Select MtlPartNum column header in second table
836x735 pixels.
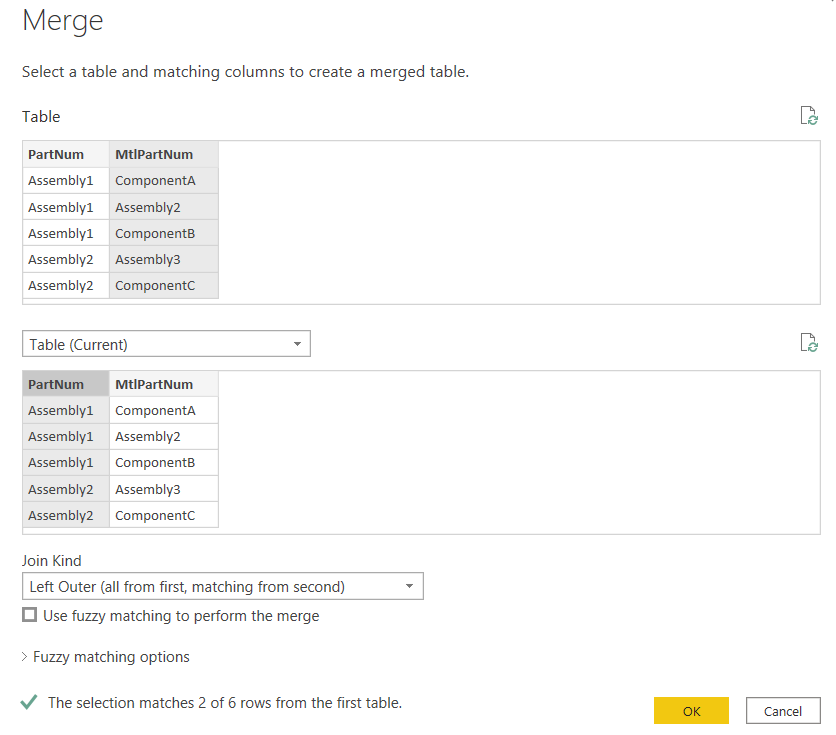click(164, 384)
